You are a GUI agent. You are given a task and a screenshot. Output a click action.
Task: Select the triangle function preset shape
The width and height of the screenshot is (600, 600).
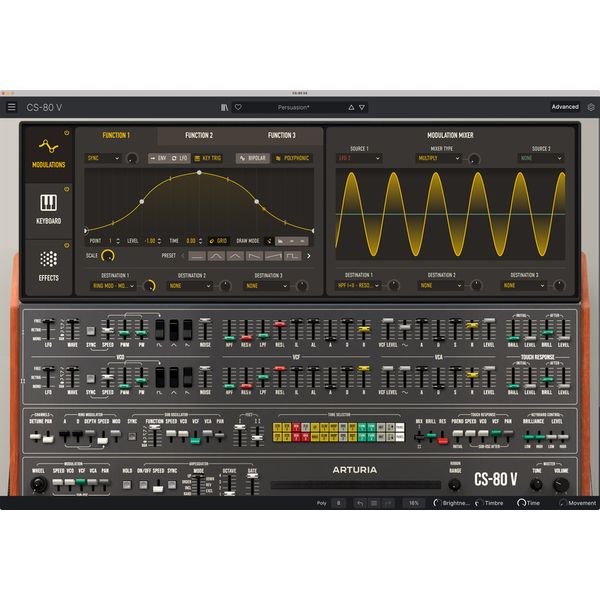pos(235,256)
